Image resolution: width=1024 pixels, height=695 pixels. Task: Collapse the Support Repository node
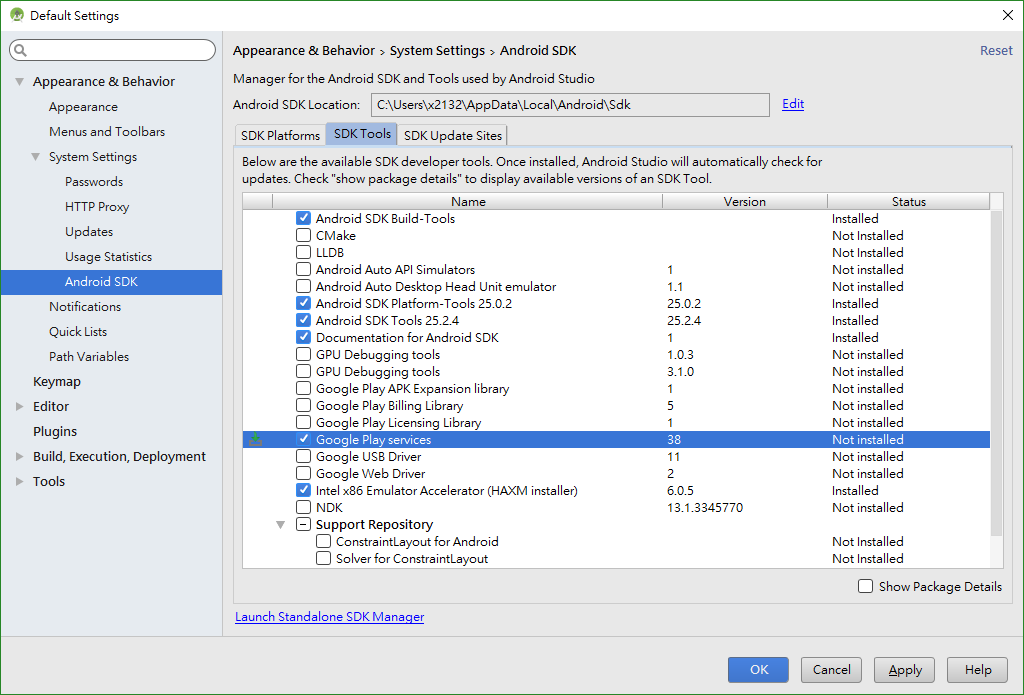280,525
